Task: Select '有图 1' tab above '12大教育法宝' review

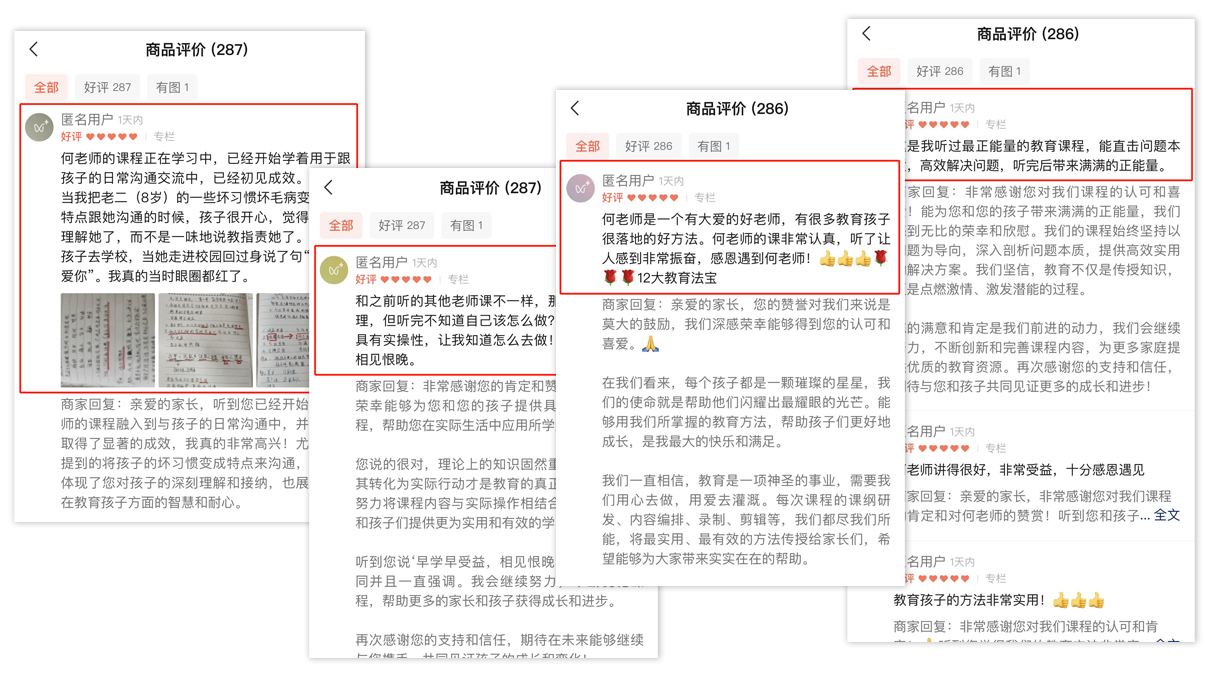Action: (x=713, y=146)
